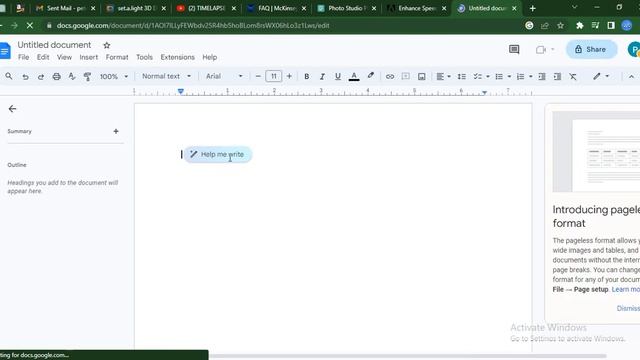Insert a link using chain icon
Screen dimensions: 640x360
[x=390, y=76]
